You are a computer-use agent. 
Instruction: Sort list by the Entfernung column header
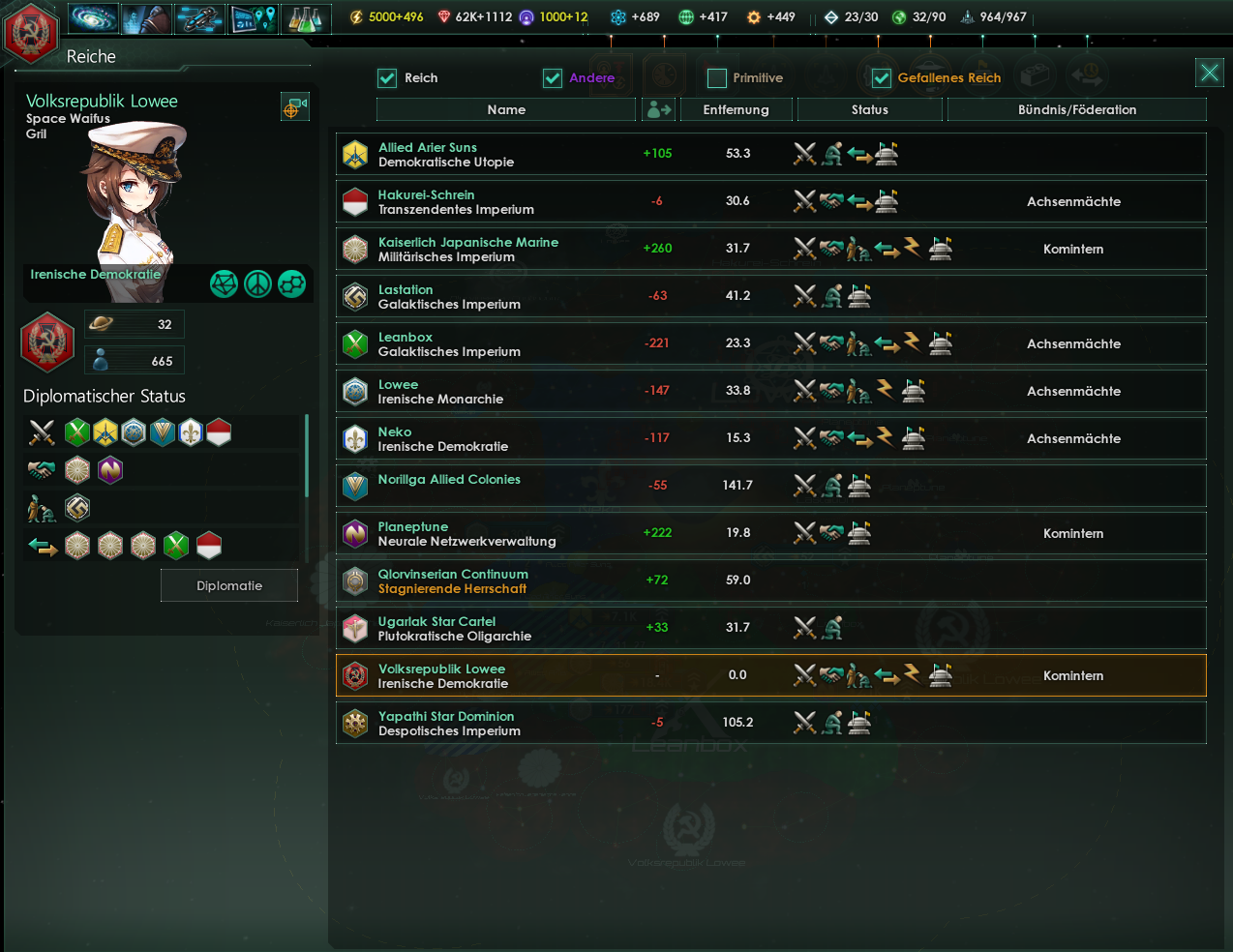tap(737, 110)
